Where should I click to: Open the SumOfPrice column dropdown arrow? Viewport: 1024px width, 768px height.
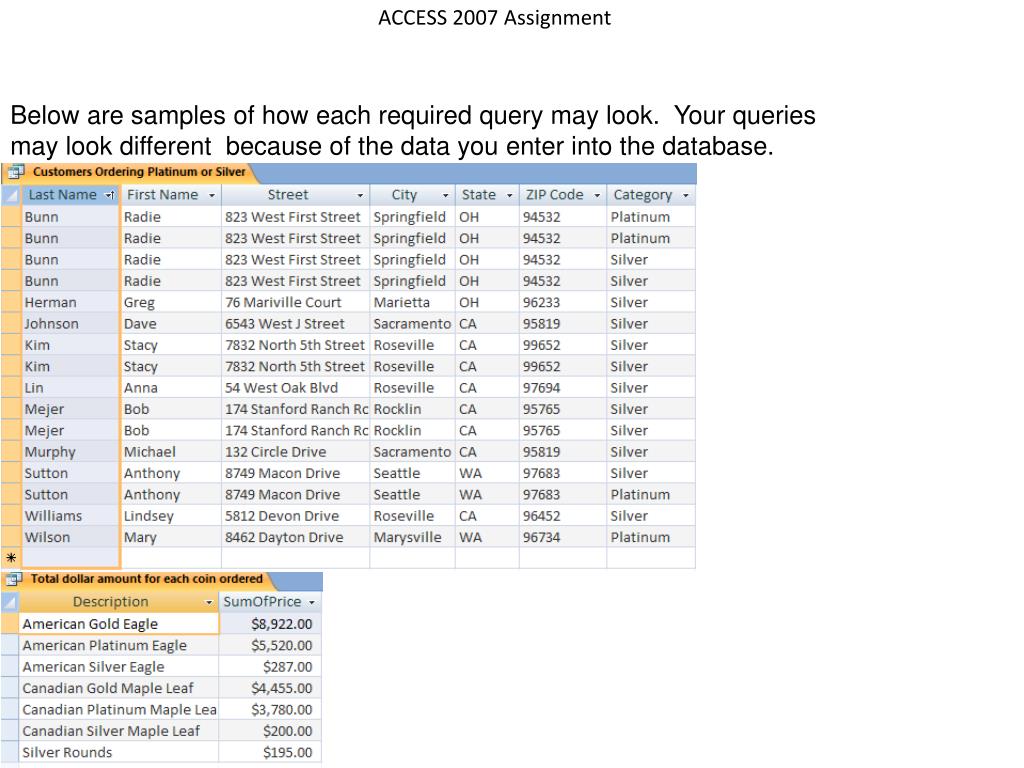click(x=312, y=602)
